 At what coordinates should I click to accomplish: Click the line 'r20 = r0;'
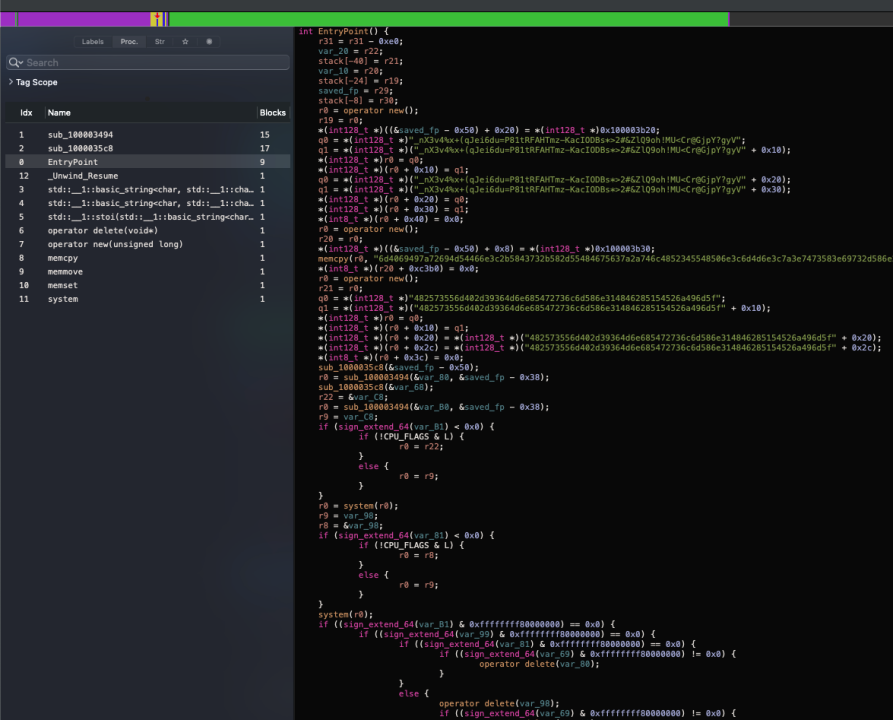(340, 239)
